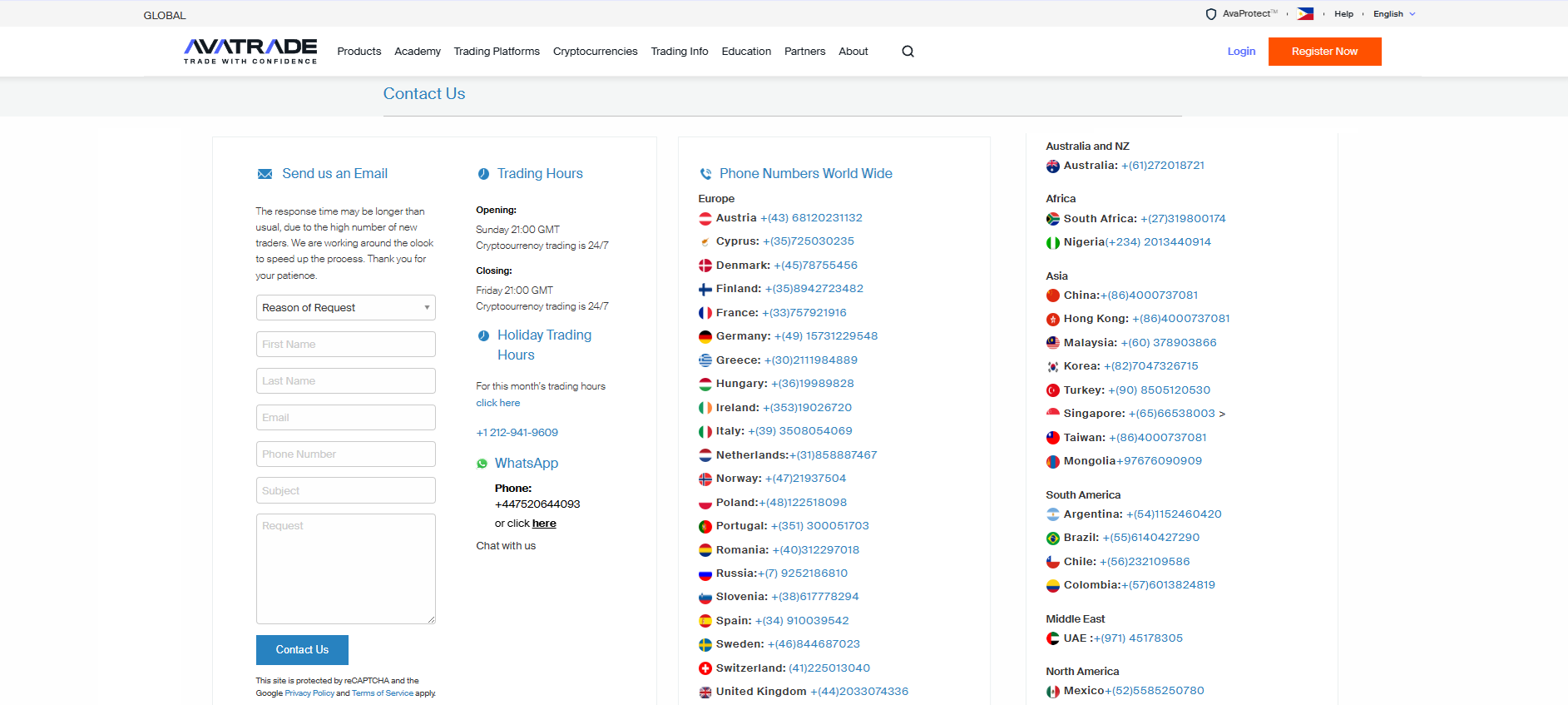Open the Reason of Request dropdown

346,308
